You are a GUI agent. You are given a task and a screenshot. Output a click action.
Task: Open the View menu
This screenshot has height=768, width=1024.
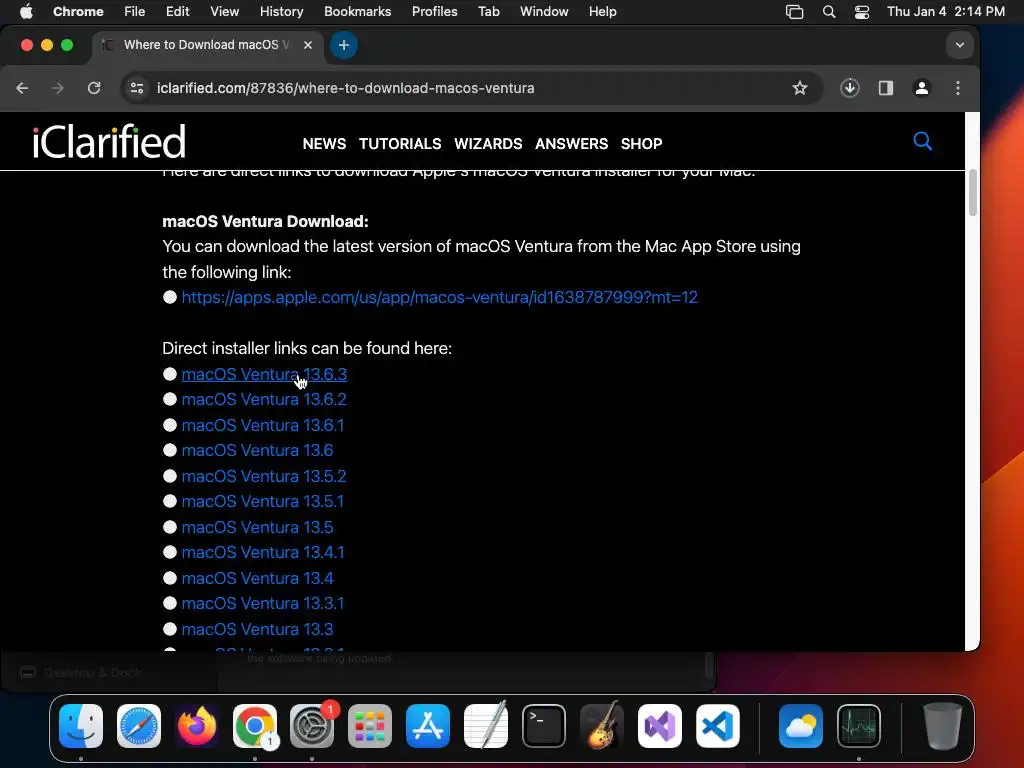click(x=224, y=12)
